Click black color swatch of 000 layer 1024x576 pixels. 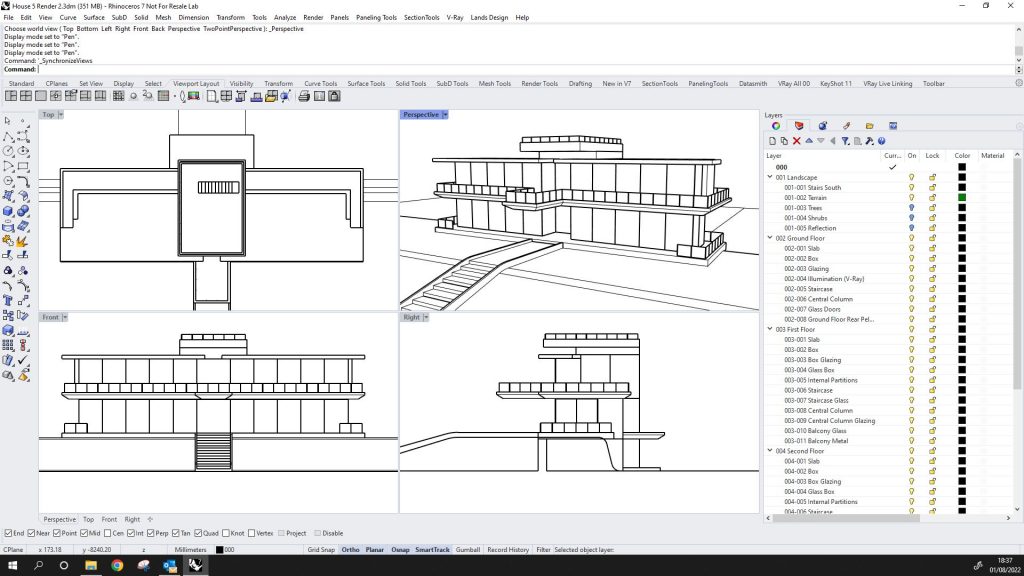pos(962,167)
